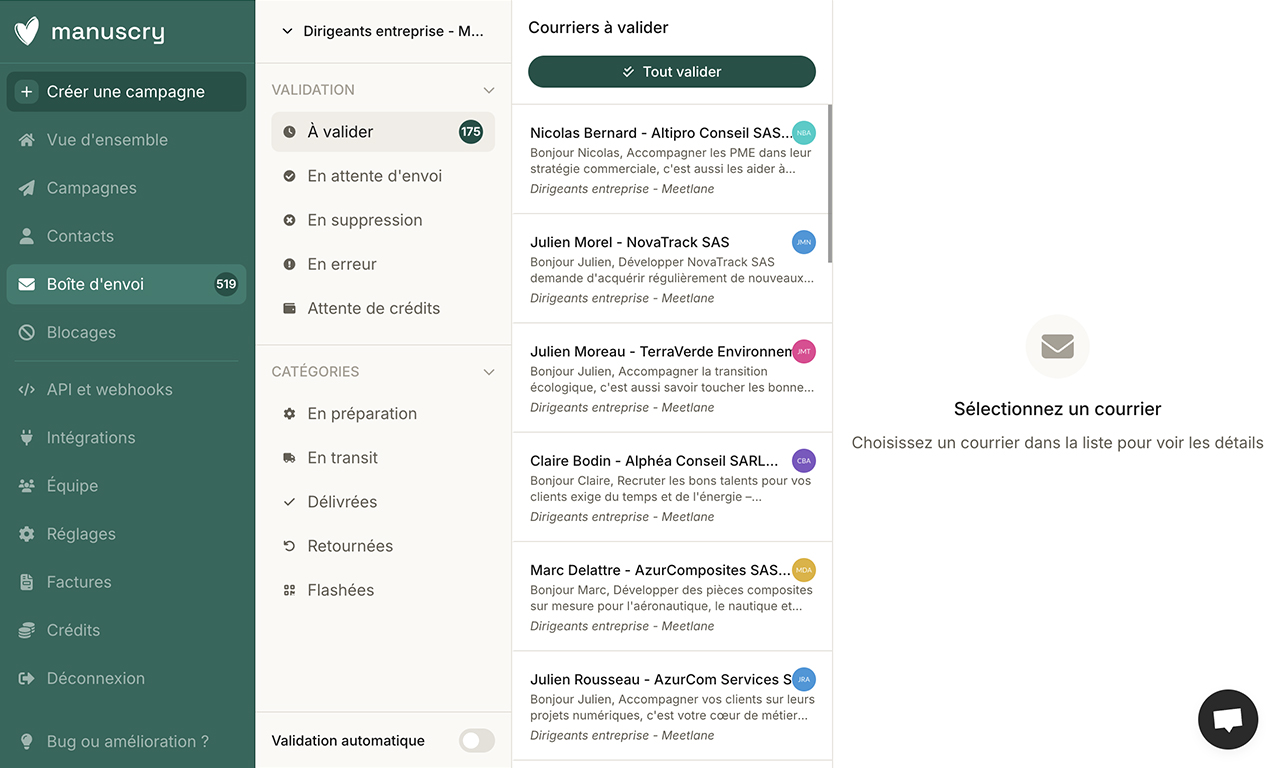Screen dimensions: 1280x768
Task: Open the Délivrées category
Action: coord(342,502)
